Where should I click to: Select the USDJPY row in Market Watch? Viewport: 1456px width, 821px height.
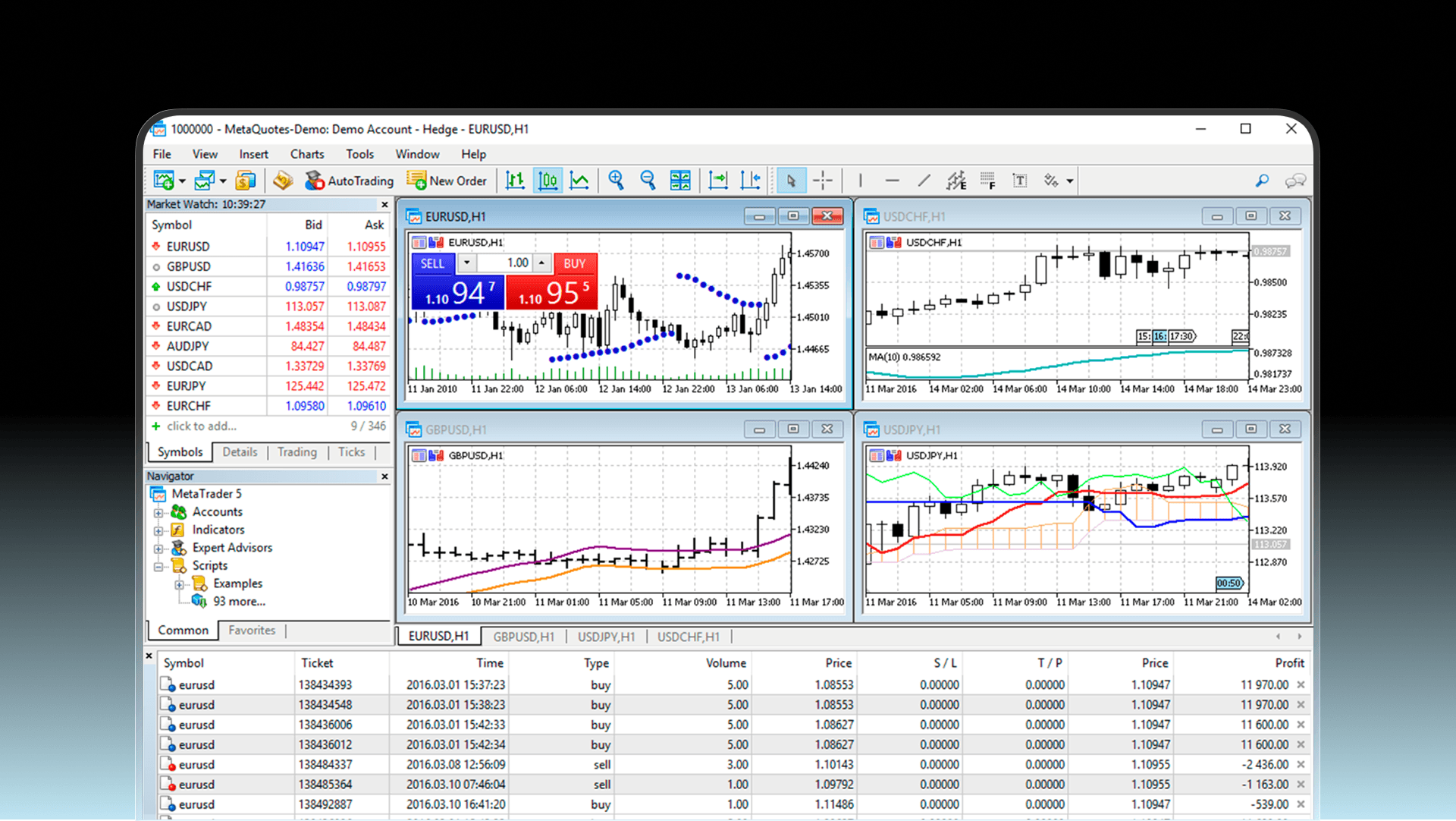click(x=187, y=307)
